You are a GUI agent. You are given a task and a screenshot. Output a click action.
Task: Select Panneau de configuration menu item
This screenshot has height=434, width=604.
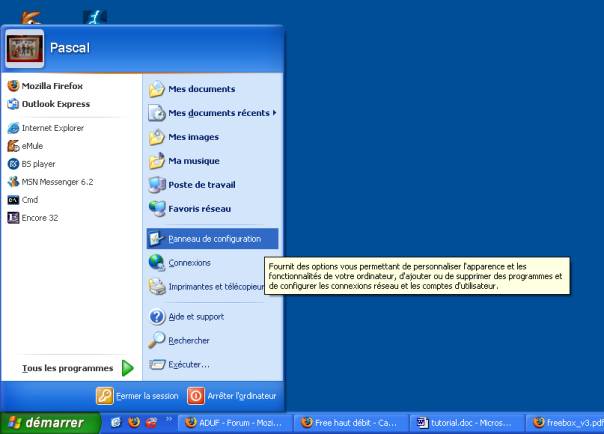click(x=212, y=239)
